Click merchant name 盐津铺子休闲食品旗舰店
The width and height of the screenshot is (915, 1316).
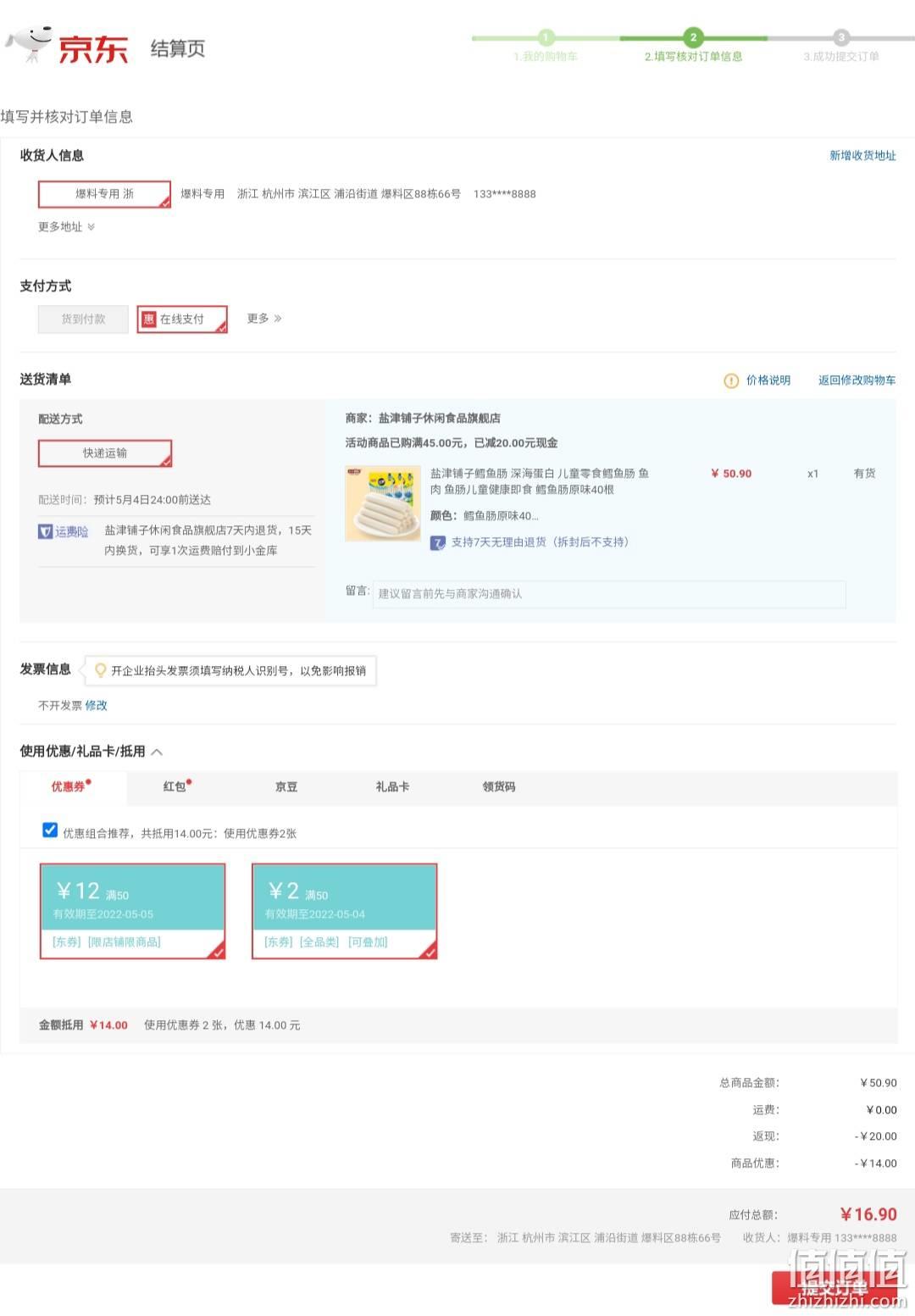[439, 419]
